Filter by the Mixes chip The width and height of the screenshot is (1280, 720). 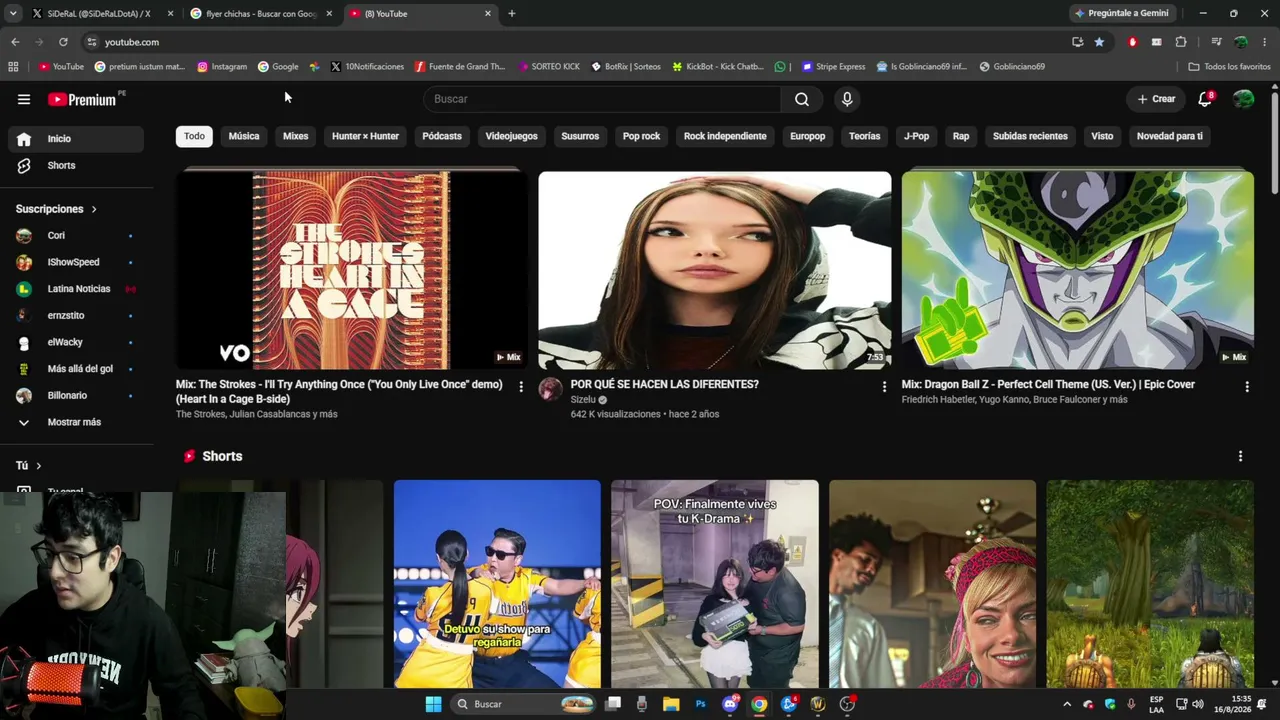click(295, 136)
